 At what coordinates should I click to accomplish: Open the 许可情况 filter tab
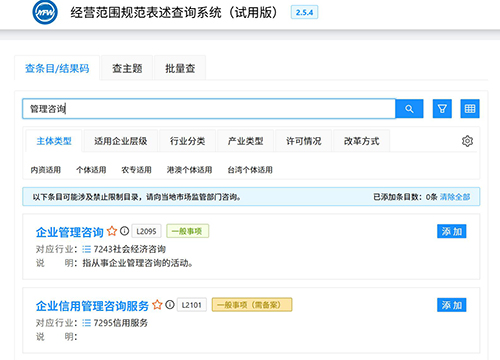304,141
